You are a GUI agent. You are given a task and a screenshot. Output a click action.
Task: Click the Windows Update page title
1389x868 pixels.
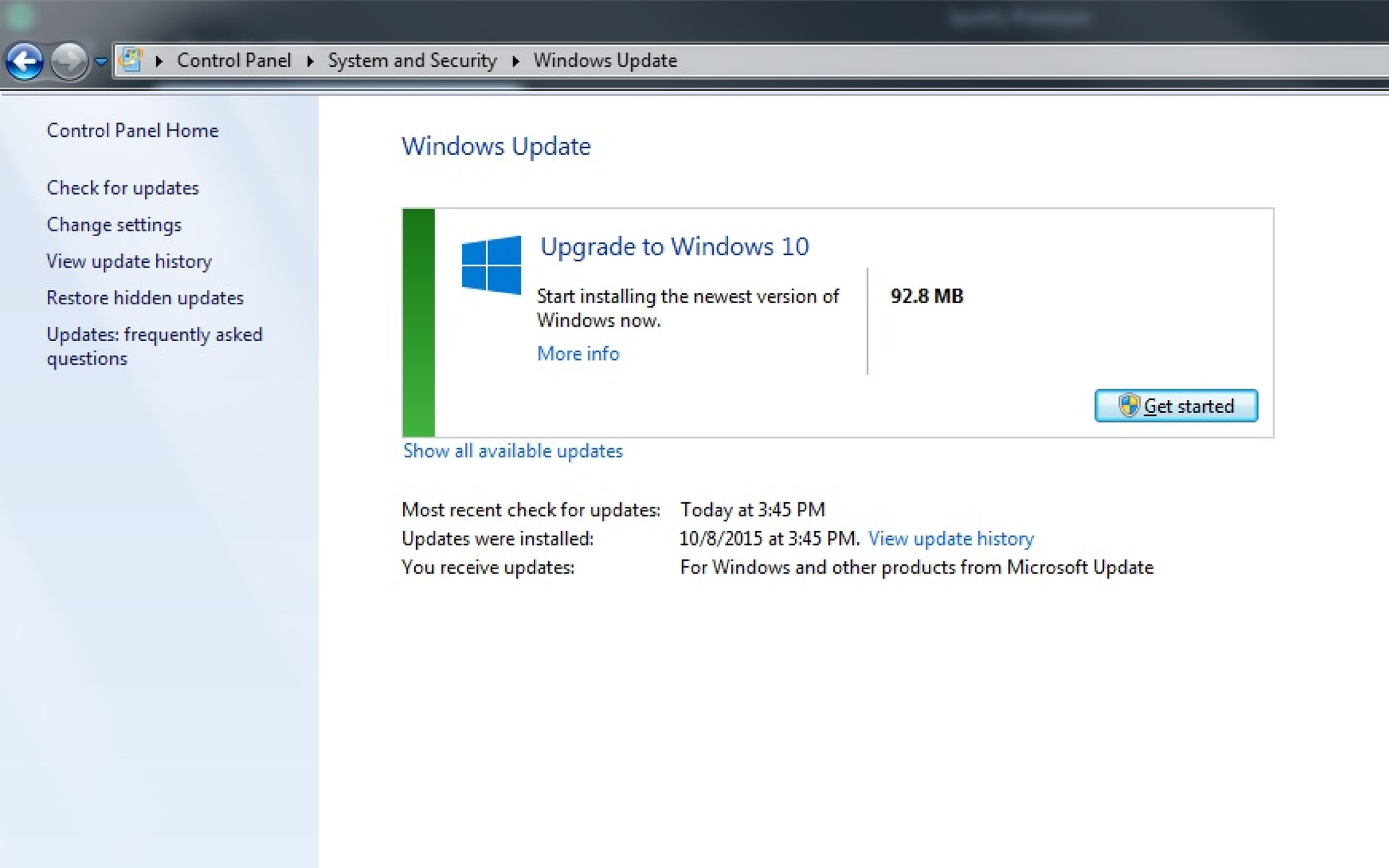tap(496, 146)
